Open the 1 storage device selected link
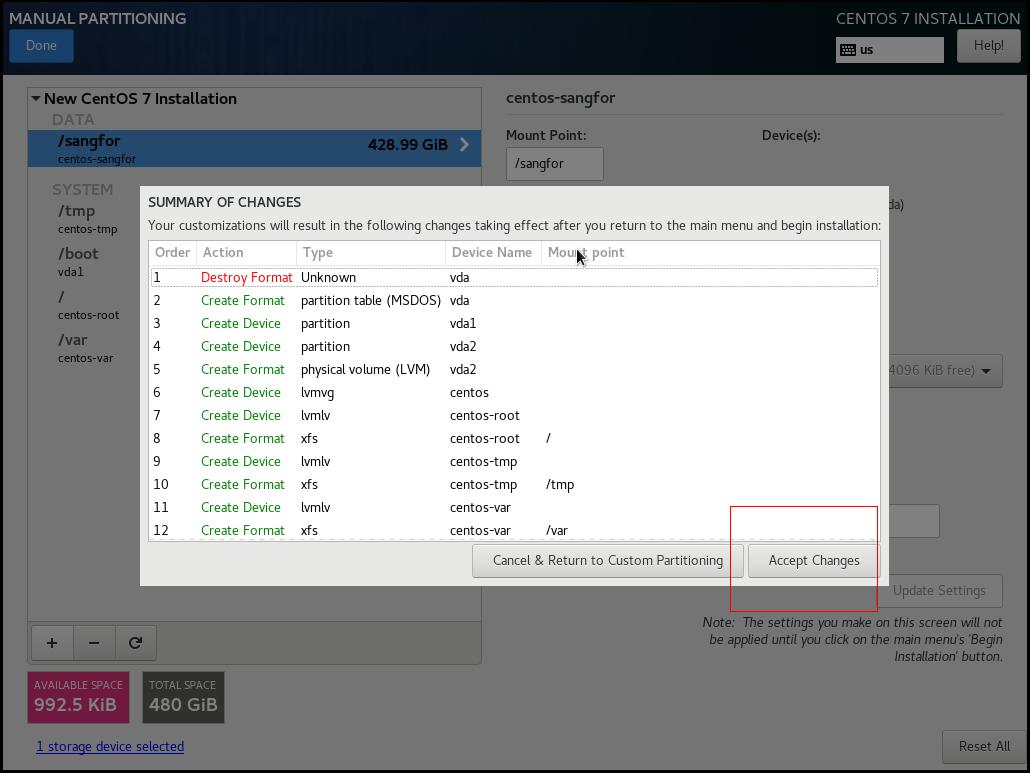 point(110,747)
